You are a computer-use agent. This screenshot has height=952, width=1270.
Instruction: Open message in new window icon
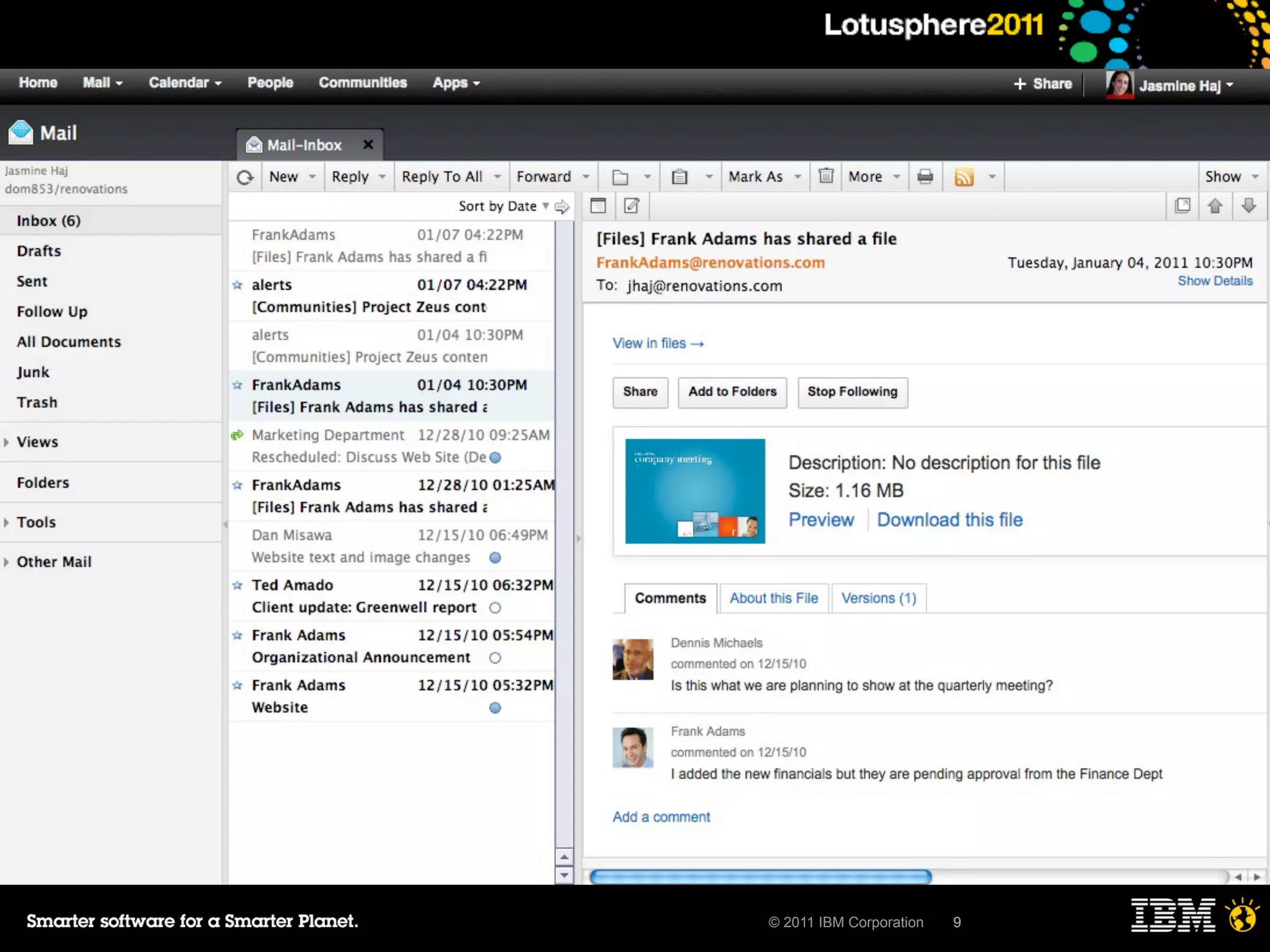(1183, 206)
